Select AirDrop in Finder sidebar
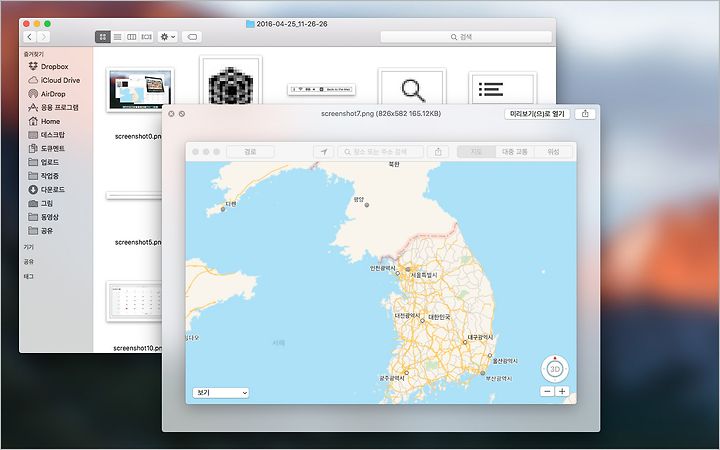This screenshot has width=720, height=450. coord(47,94)
